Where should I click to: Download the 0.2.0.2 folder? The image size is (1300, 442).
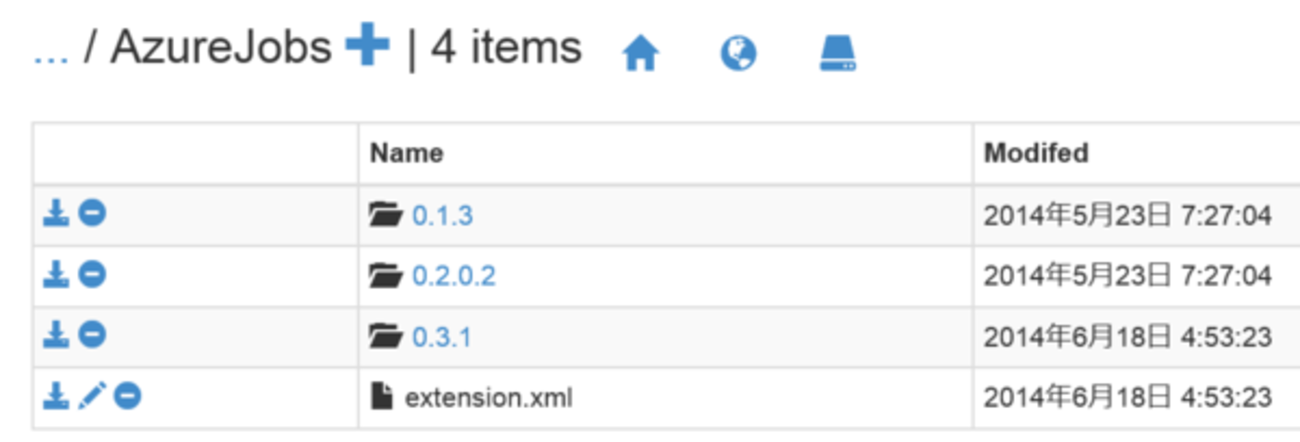pos(56,274)
